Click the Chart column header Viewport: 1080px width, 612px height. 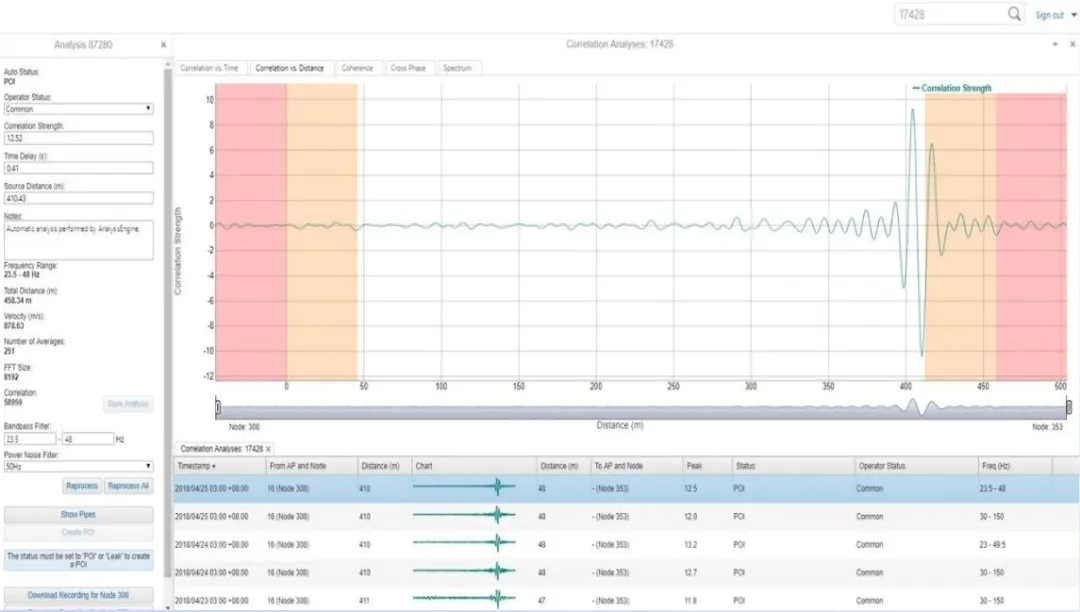point(474,466)
